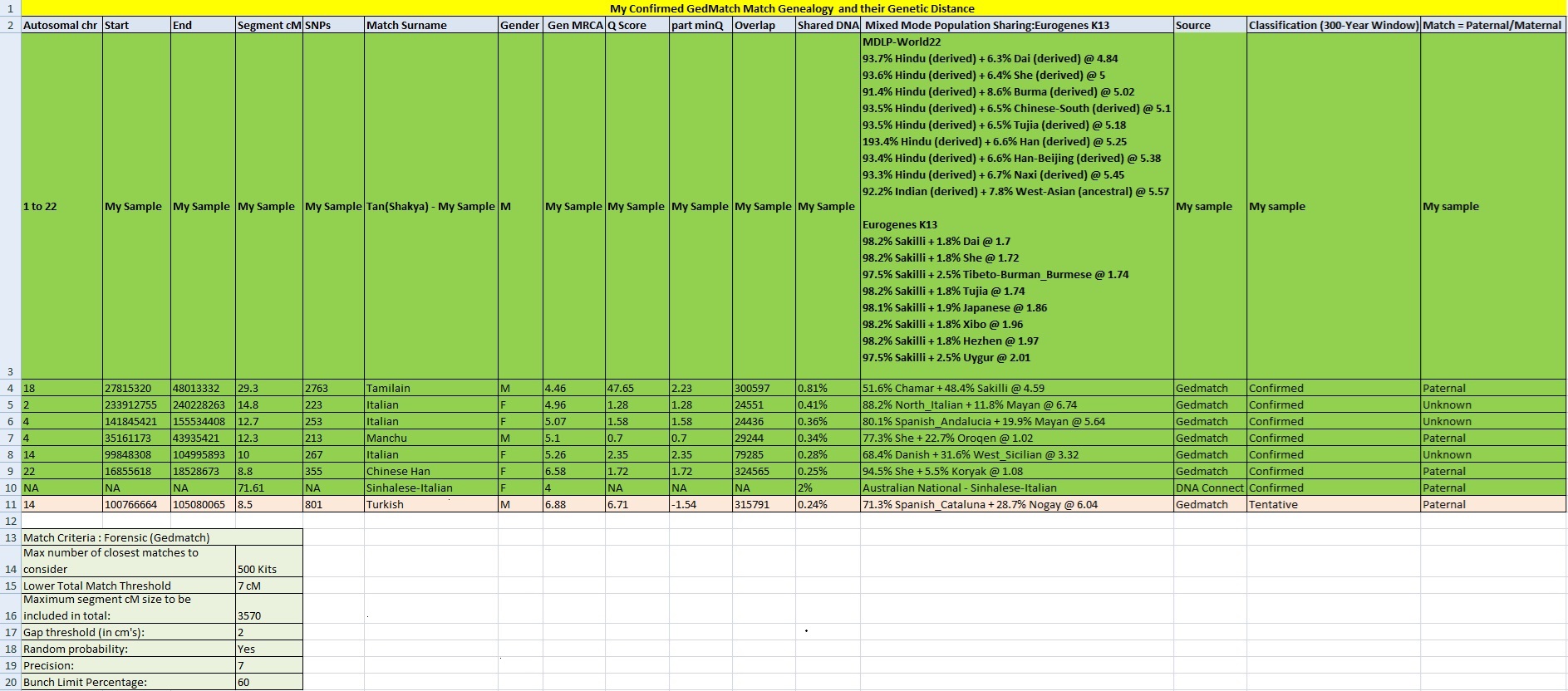Click the 'Tamilain' surname cell
The image size is (1568, 691).
pyautogui.click(x=431, y=388)
